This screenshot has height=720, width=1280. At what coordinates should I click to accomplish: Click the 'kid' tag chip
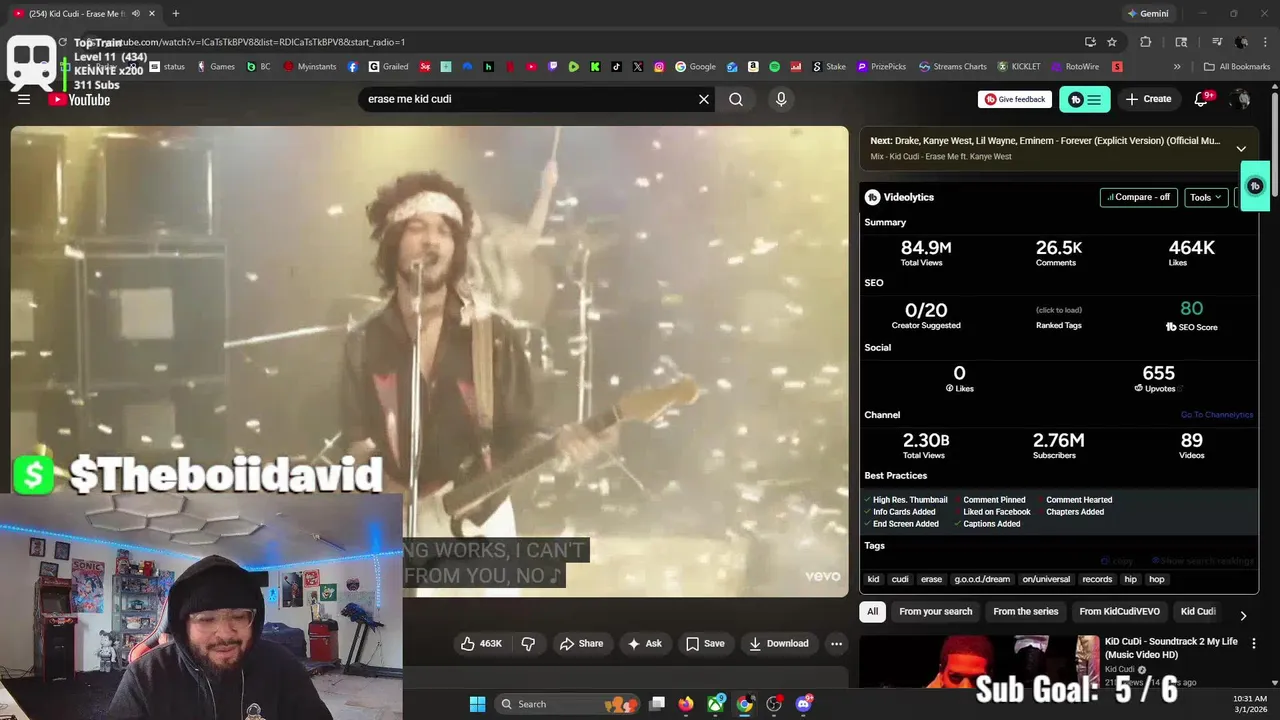pos(873,579)
